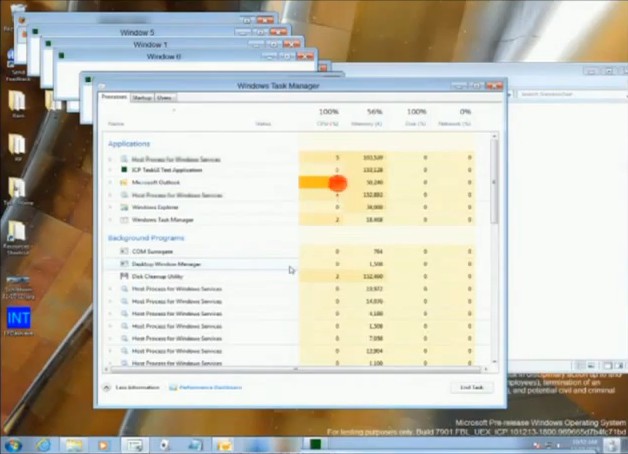Switch to the green ICP test app on taskbar

click(315, 444)
